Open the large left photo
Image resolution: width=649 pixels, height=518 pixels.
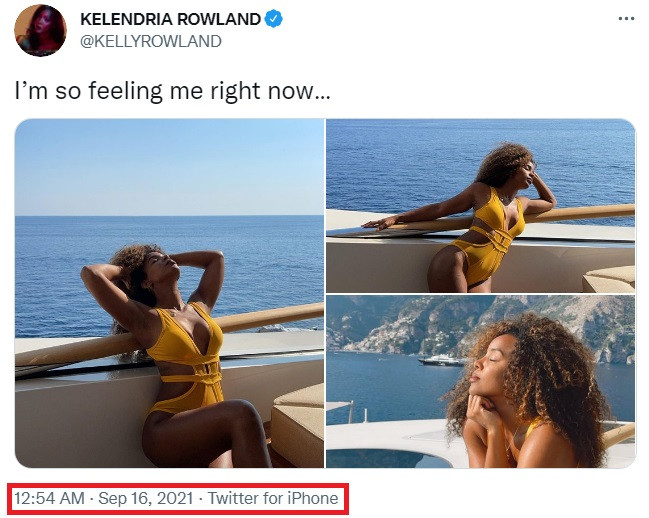(x=169, y=293)
